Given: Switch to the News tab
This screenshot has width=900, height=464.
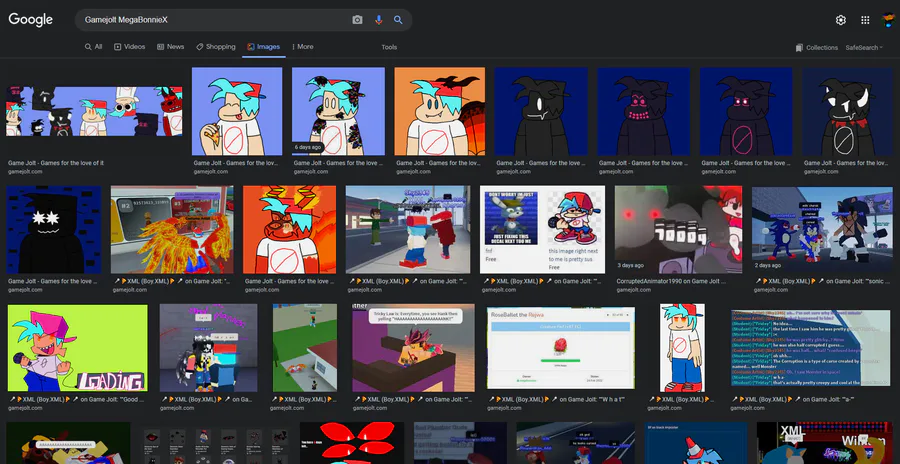Looking at the screenshot, I should [170, 47].
